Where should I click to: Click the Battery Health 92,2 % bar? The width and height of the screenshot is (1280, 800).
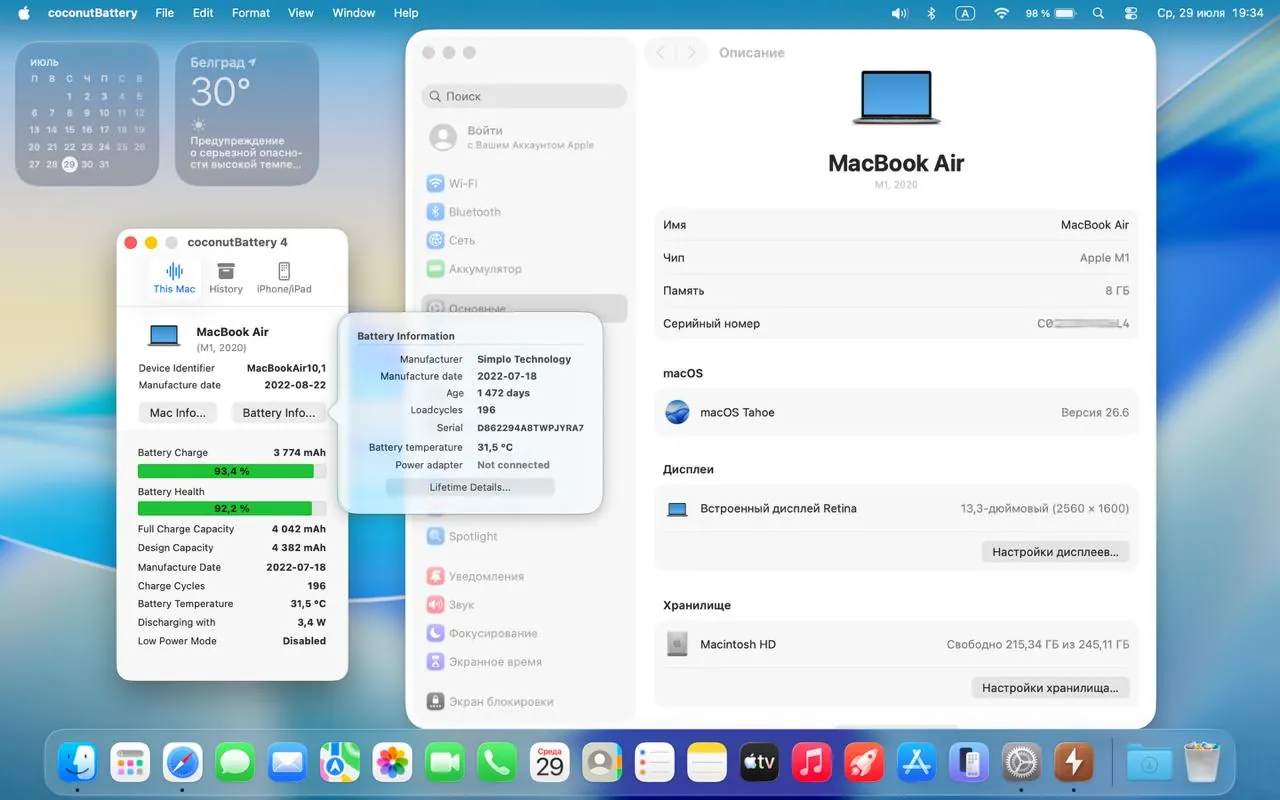pyautogui.click(x=232, y=509)
